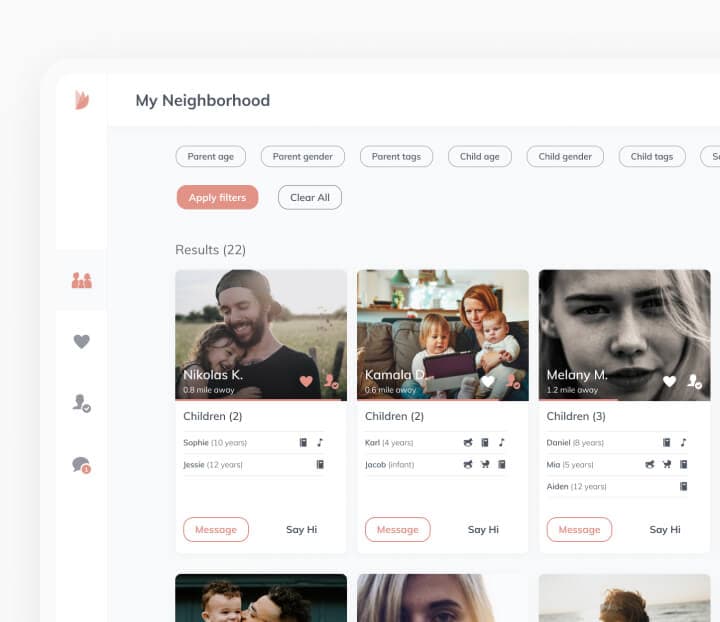Click teddy bear icon in Karl row
Screen dimensions: 720x622
coord(468,442)
